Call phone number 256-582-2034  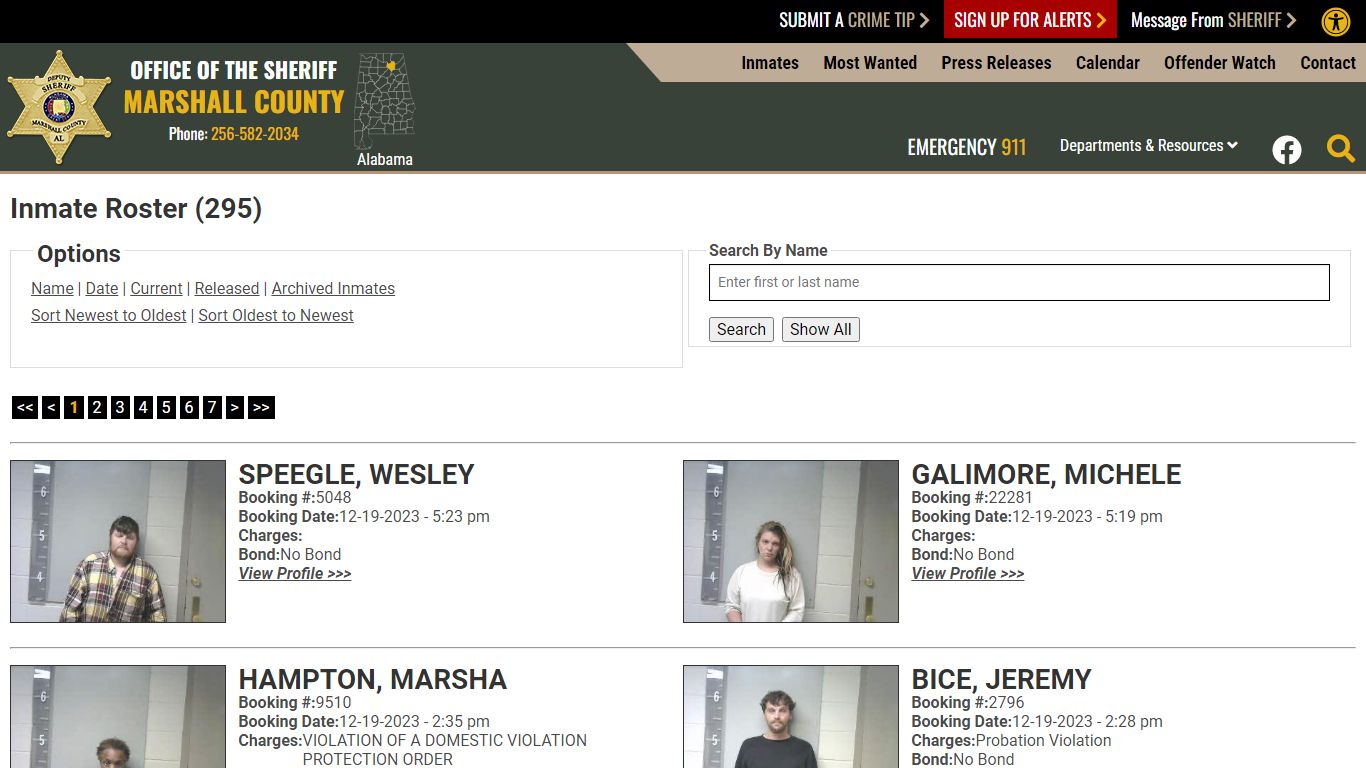point(255,133)
